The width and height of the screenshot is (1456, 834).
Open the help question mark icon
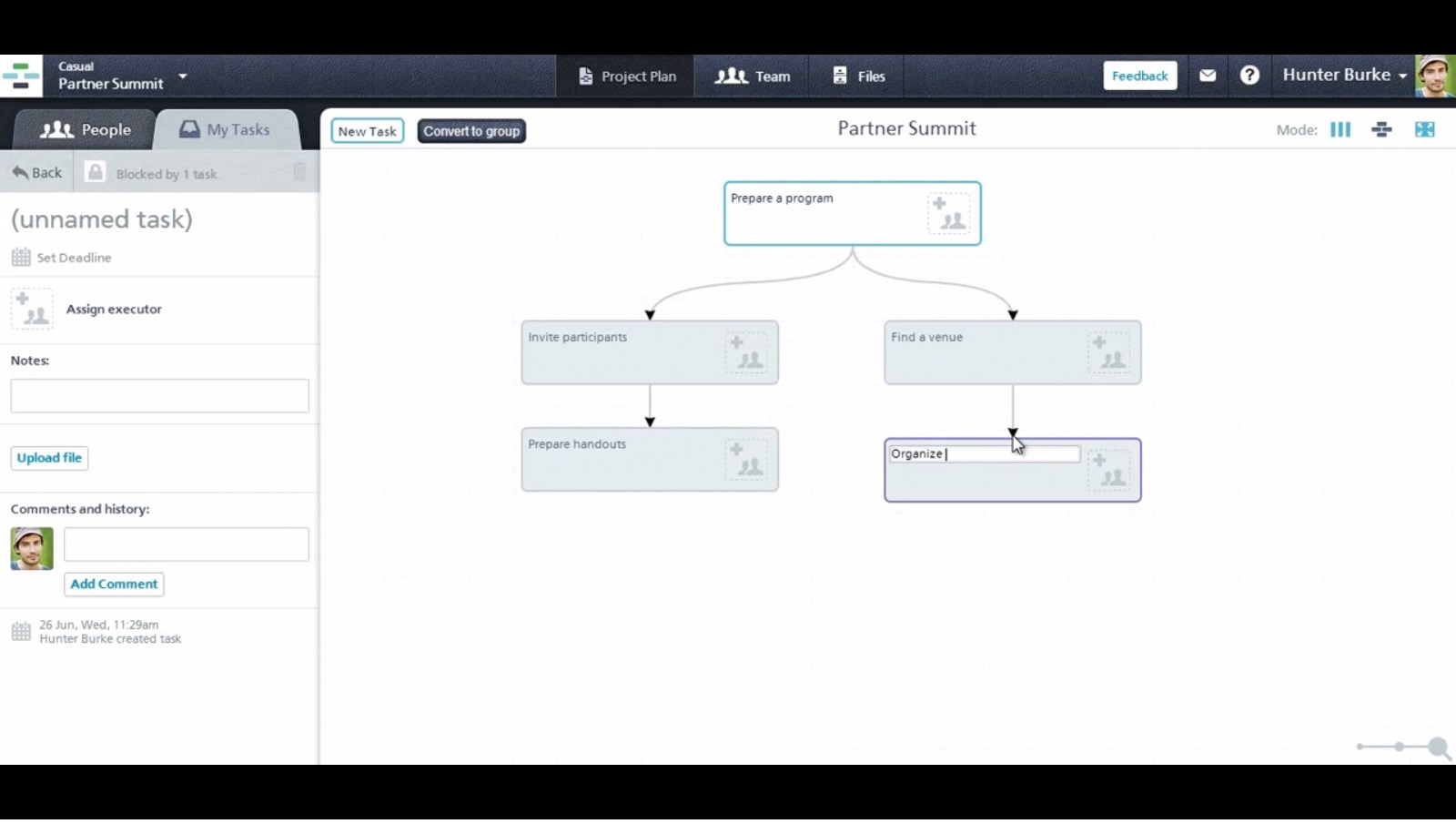pos(1249,76)
